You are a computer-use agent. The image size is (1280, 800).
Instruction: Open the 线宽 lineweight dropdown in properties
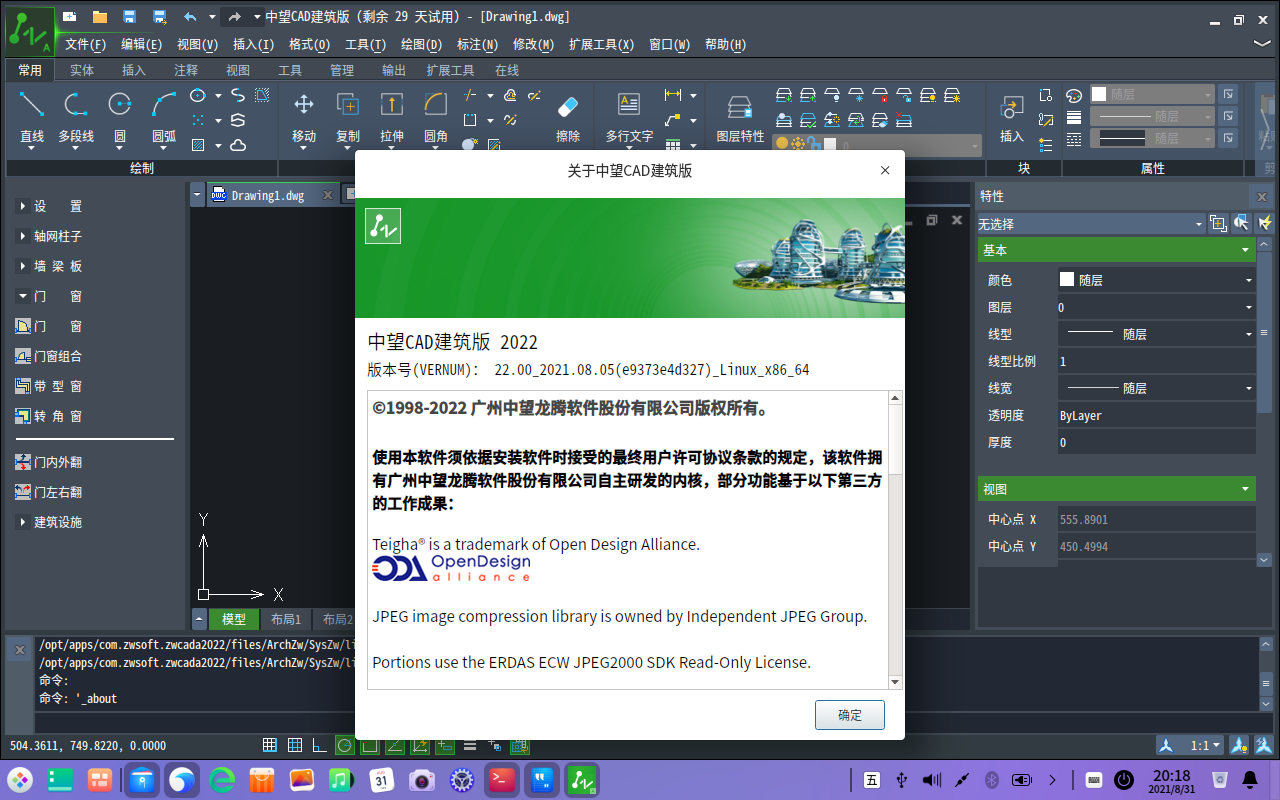1157,388
